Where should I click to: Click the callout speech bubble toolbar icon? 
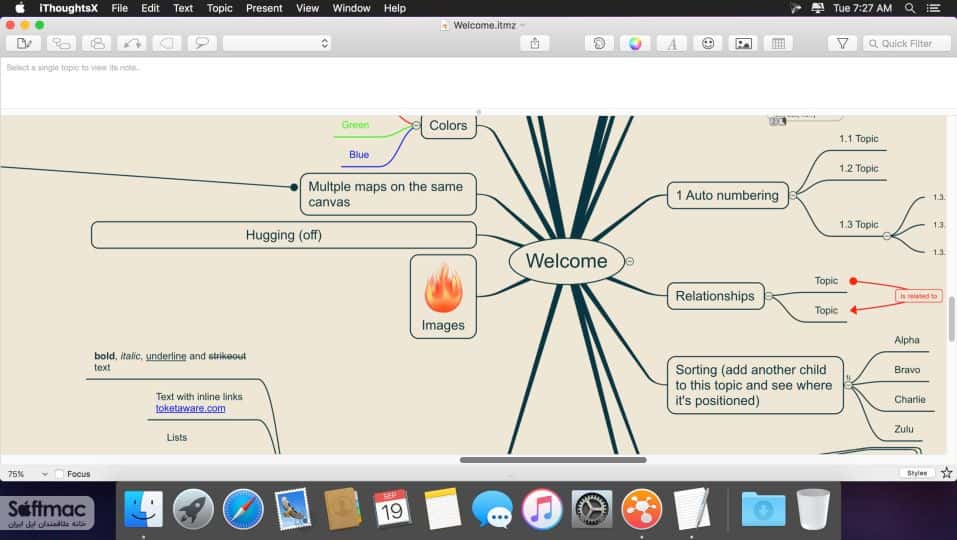click(x=202, y=43)
